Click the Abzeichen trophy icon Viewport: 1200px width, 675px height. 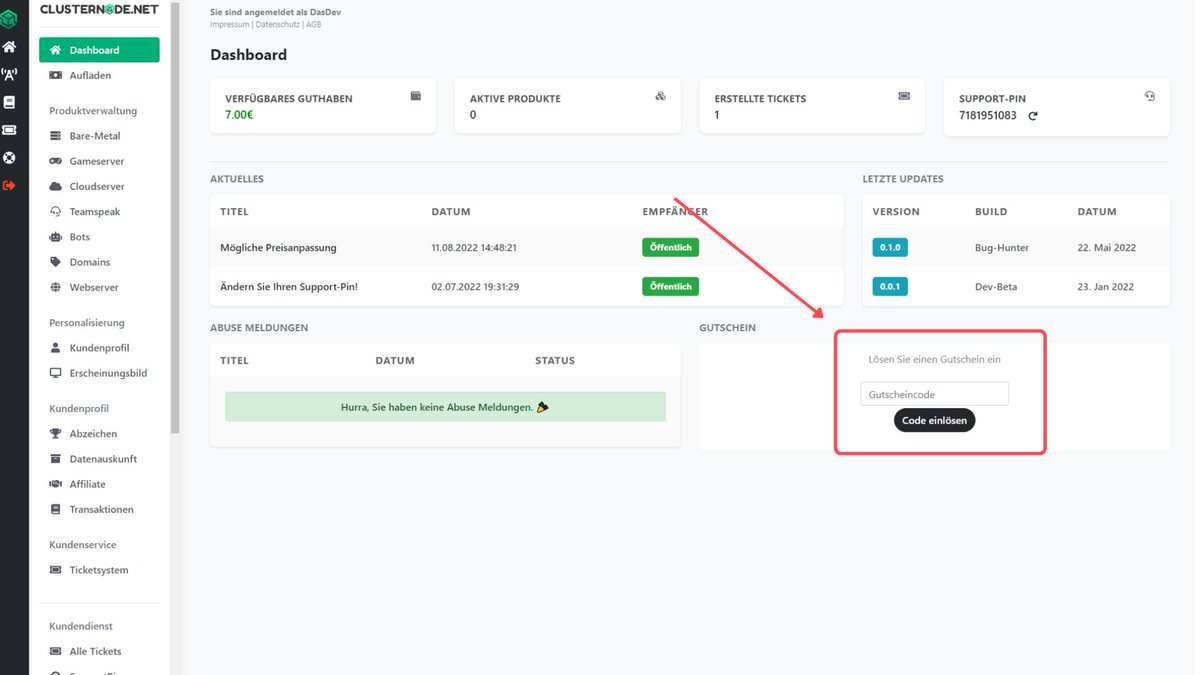56,434
